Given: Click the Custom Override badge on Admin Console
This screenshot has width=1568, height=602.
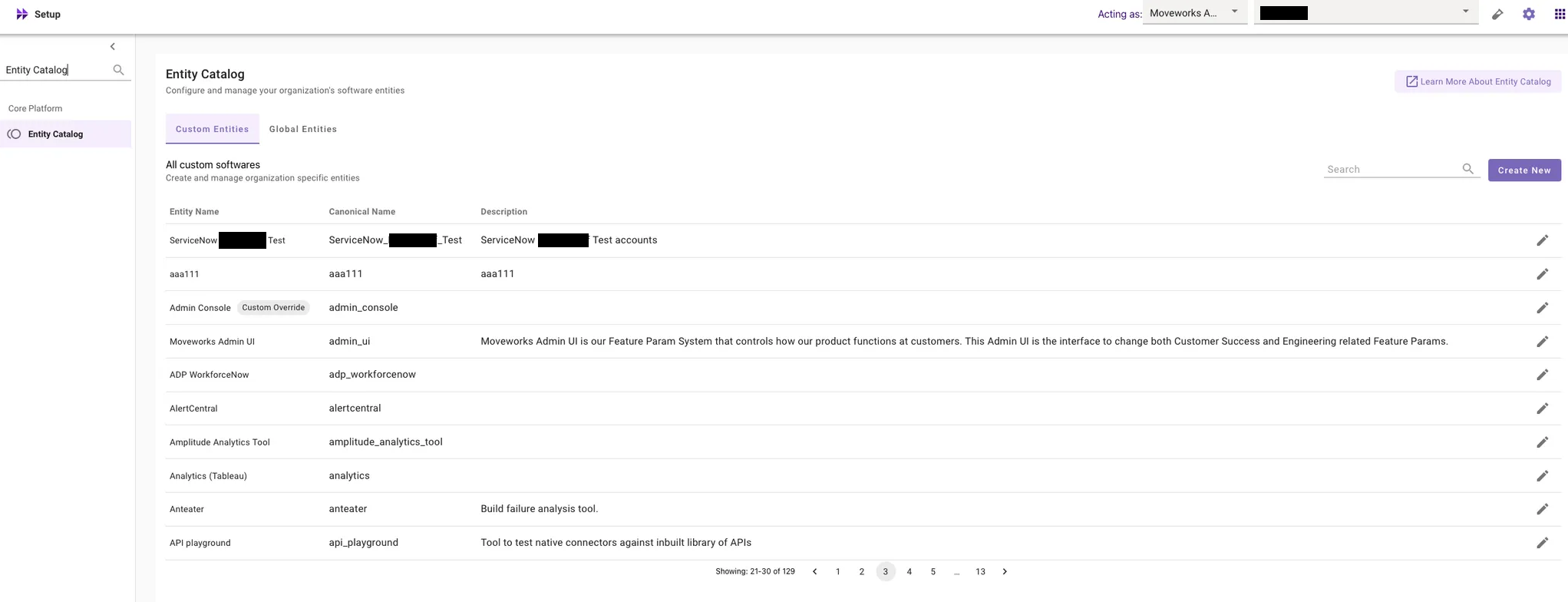Looking at the screenshot, I should (273, 308).
